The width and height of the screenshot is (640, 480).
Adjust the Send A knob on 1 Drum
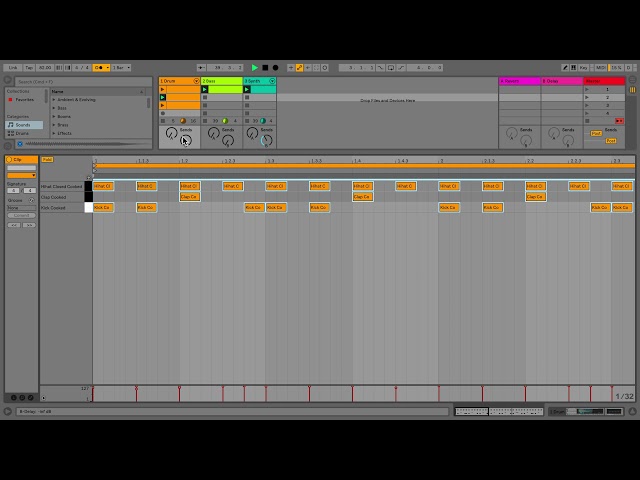(x=171, y=133)
